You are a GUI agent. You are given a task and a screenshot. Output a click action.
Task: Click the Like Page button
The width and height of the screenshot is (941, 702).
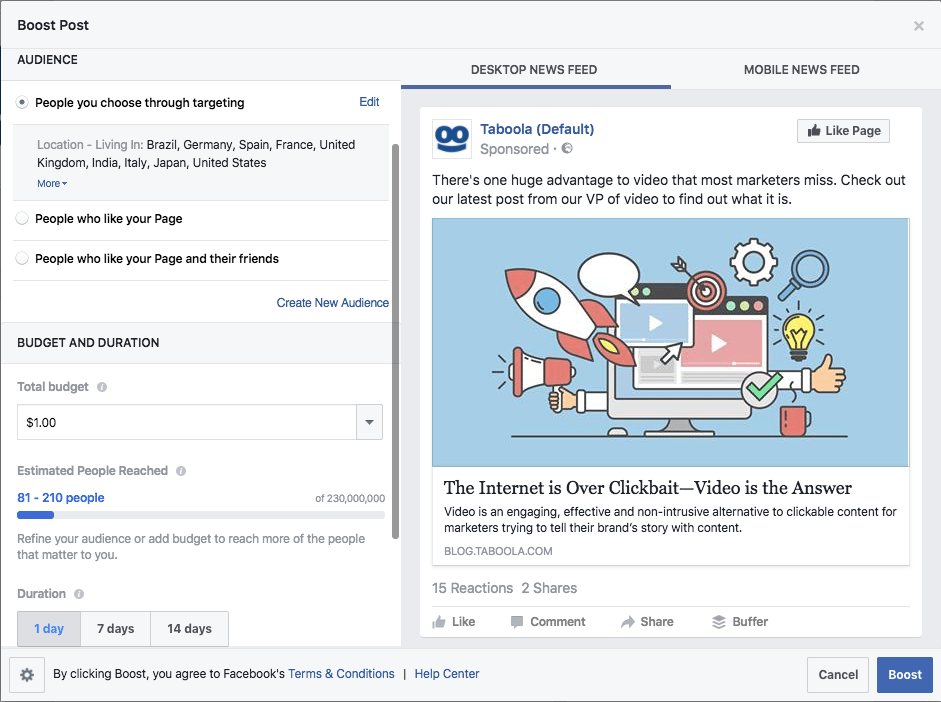843,131
